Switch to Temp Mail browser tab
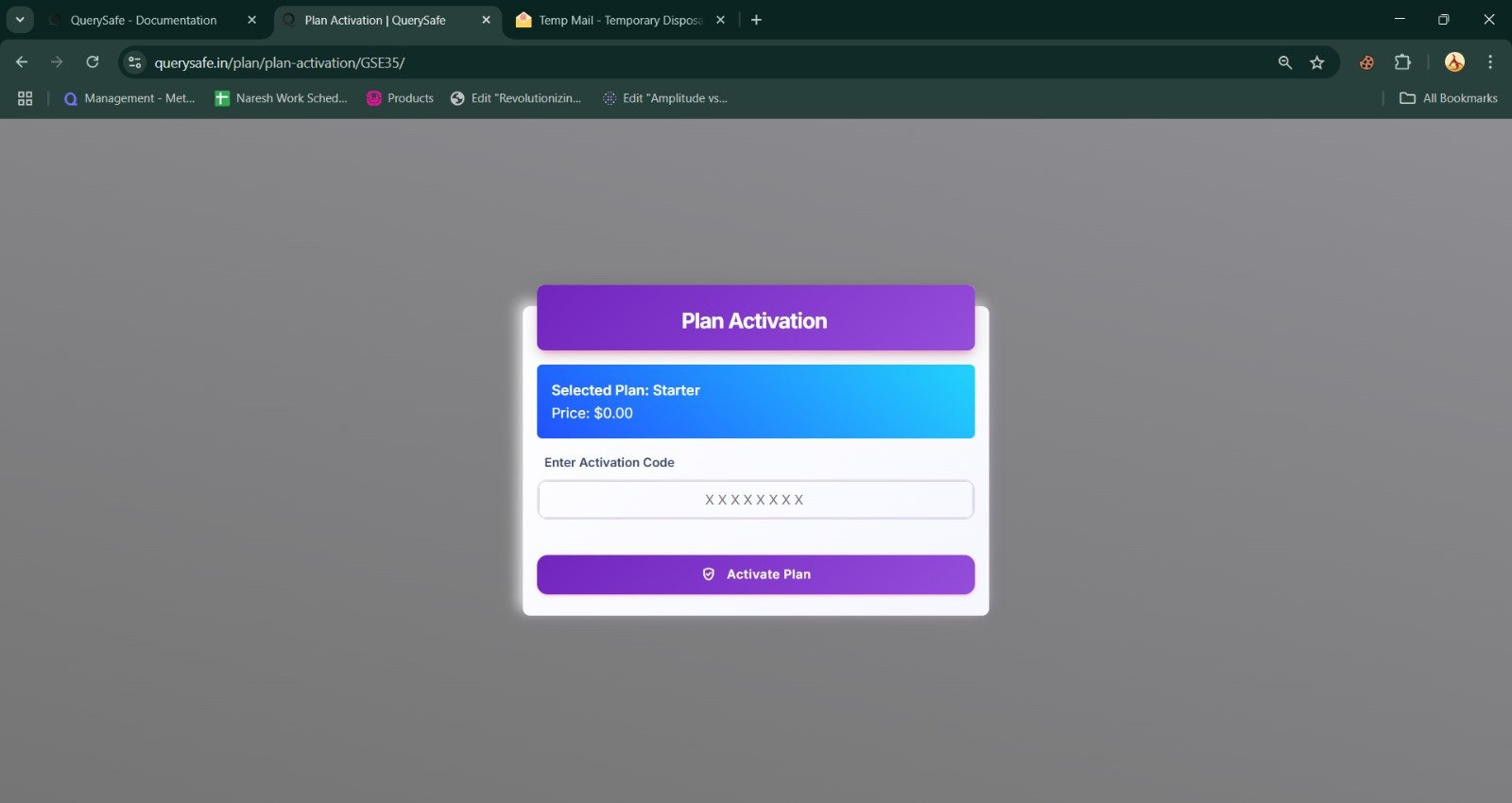 620,20
